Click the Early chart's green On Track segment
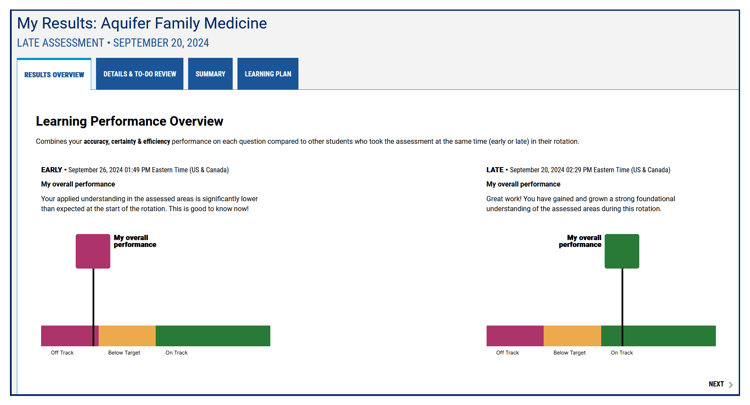This screenshot has width=750, height=405. click(213, 336)
